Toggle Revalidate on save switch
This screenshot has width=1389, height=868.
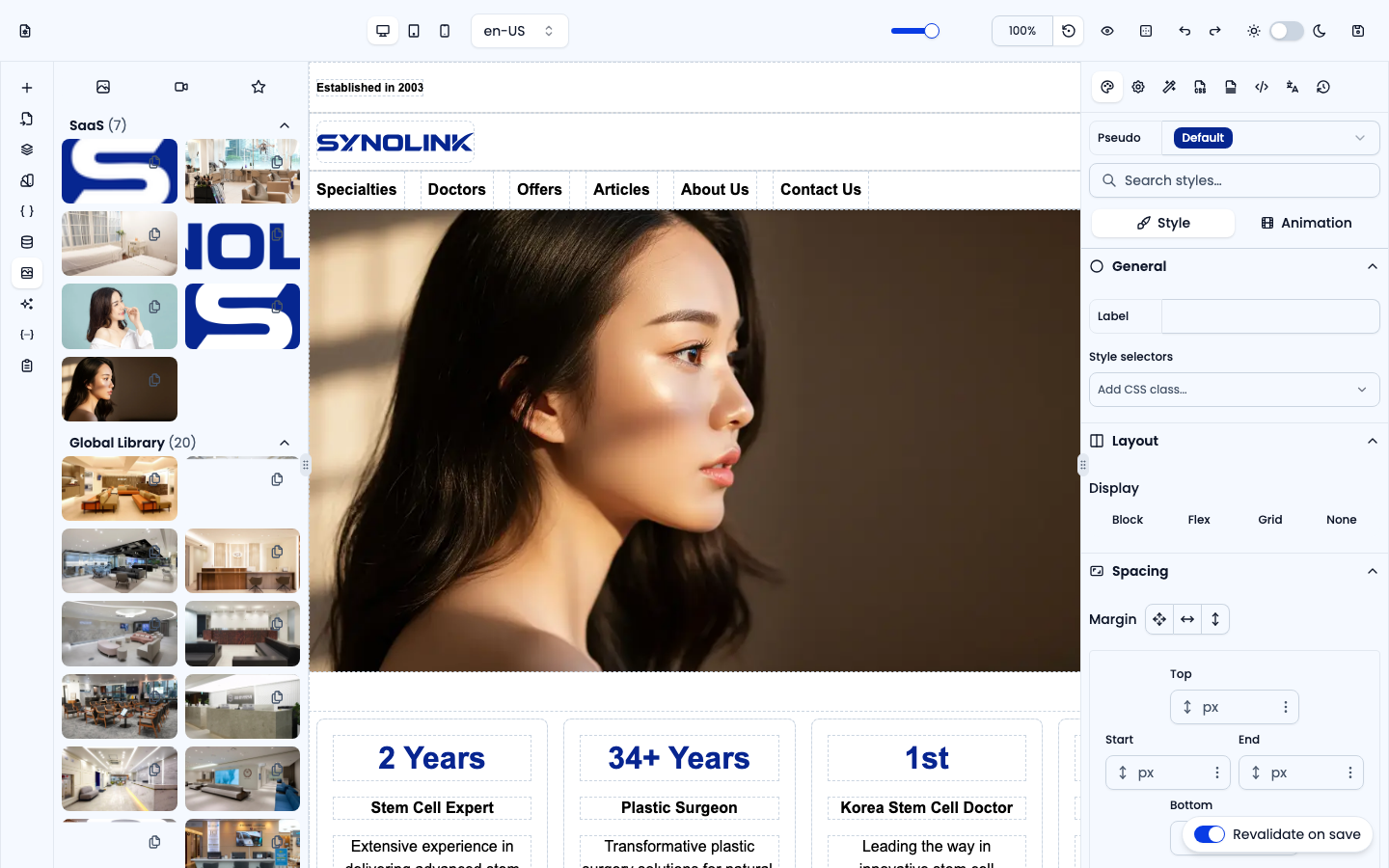point(1210,834)
